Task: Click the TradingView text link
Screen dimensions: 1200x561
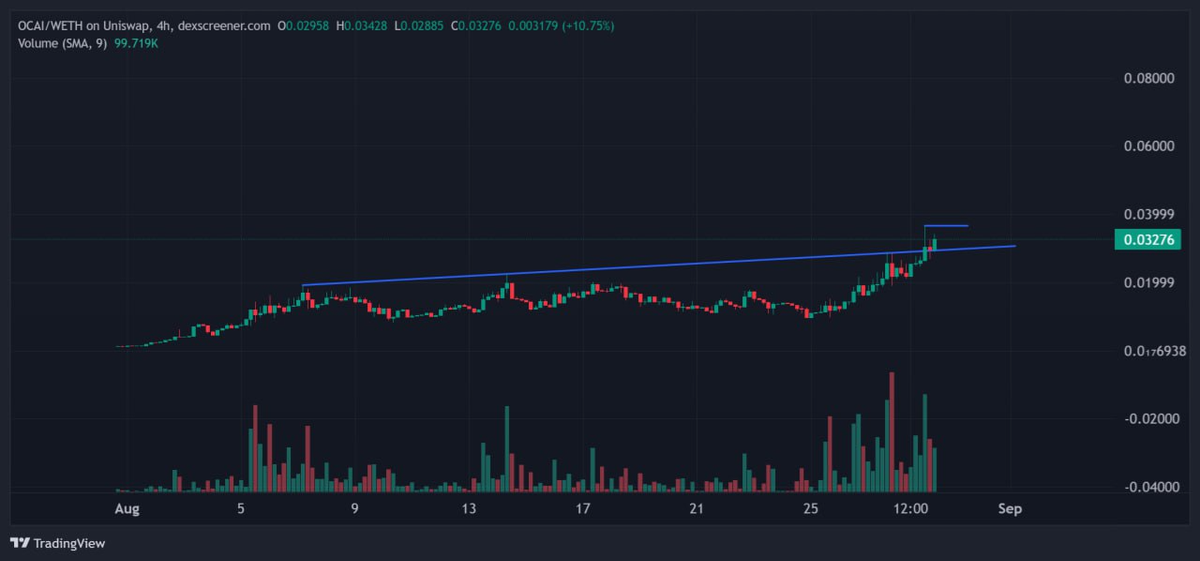Action: click(x=69, y=543)
